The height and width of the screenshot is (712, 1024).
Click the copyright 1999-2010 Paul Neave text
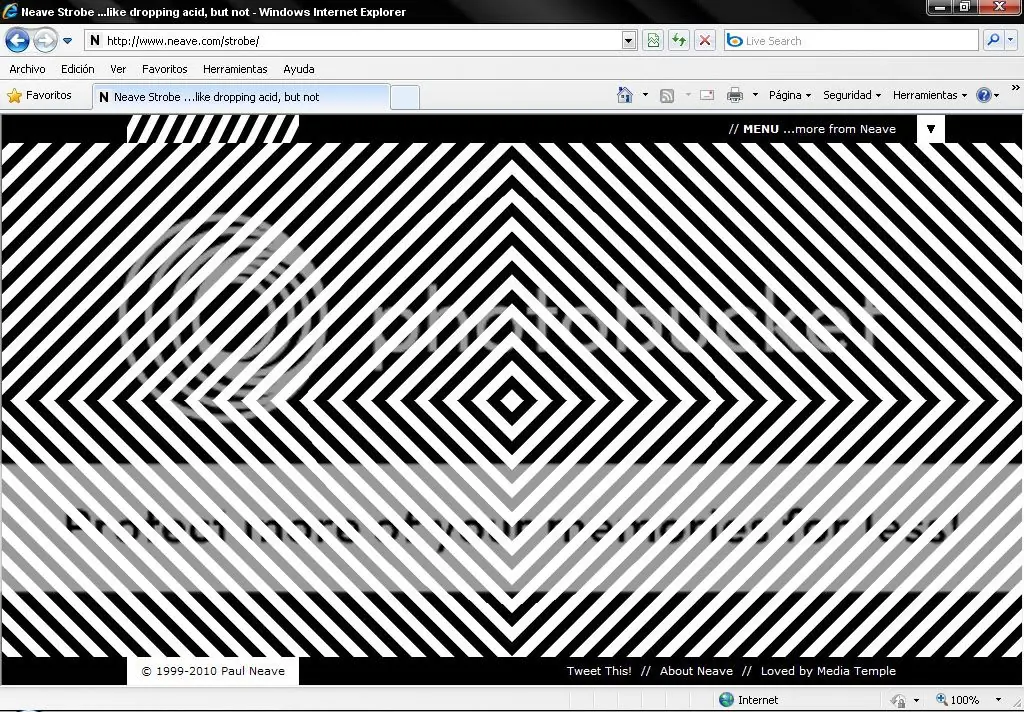coord(213,671)
